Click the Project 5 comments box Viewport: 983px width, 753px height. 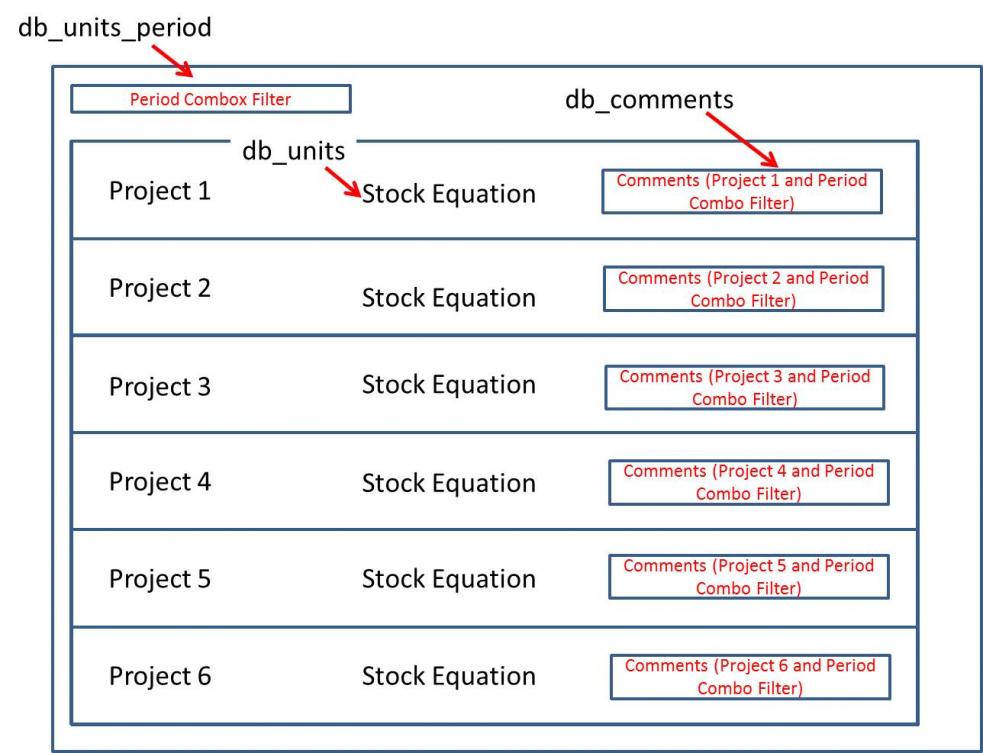click(x=748, y=576)
